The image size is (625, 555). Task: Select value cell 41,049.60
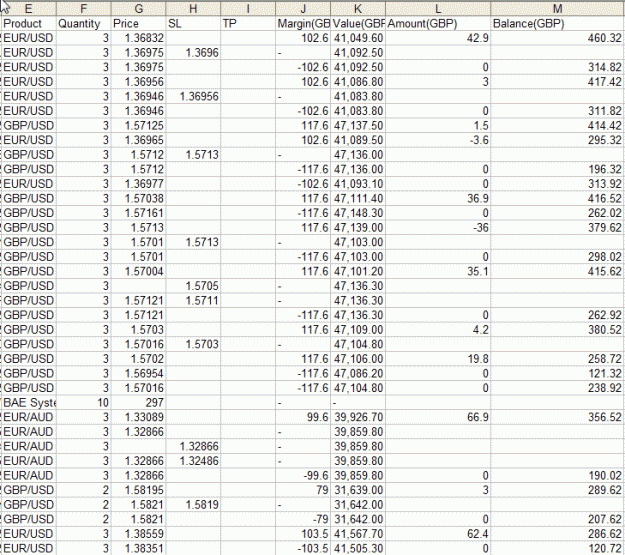[358, 38]
